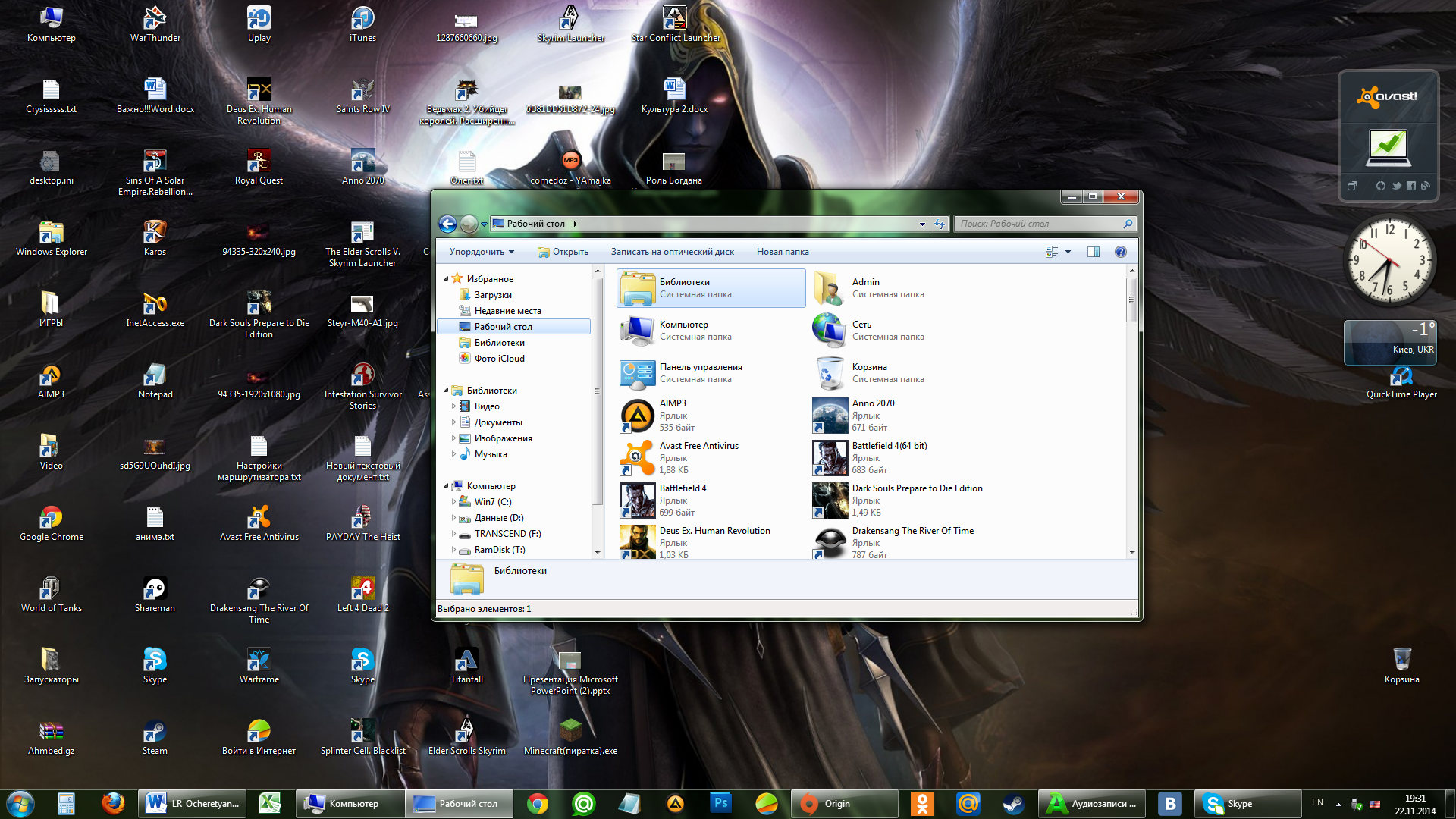This screenshot has height=819, width=1456.
Task: Select Панель управления in file list
Action: [x=711, y=373]
